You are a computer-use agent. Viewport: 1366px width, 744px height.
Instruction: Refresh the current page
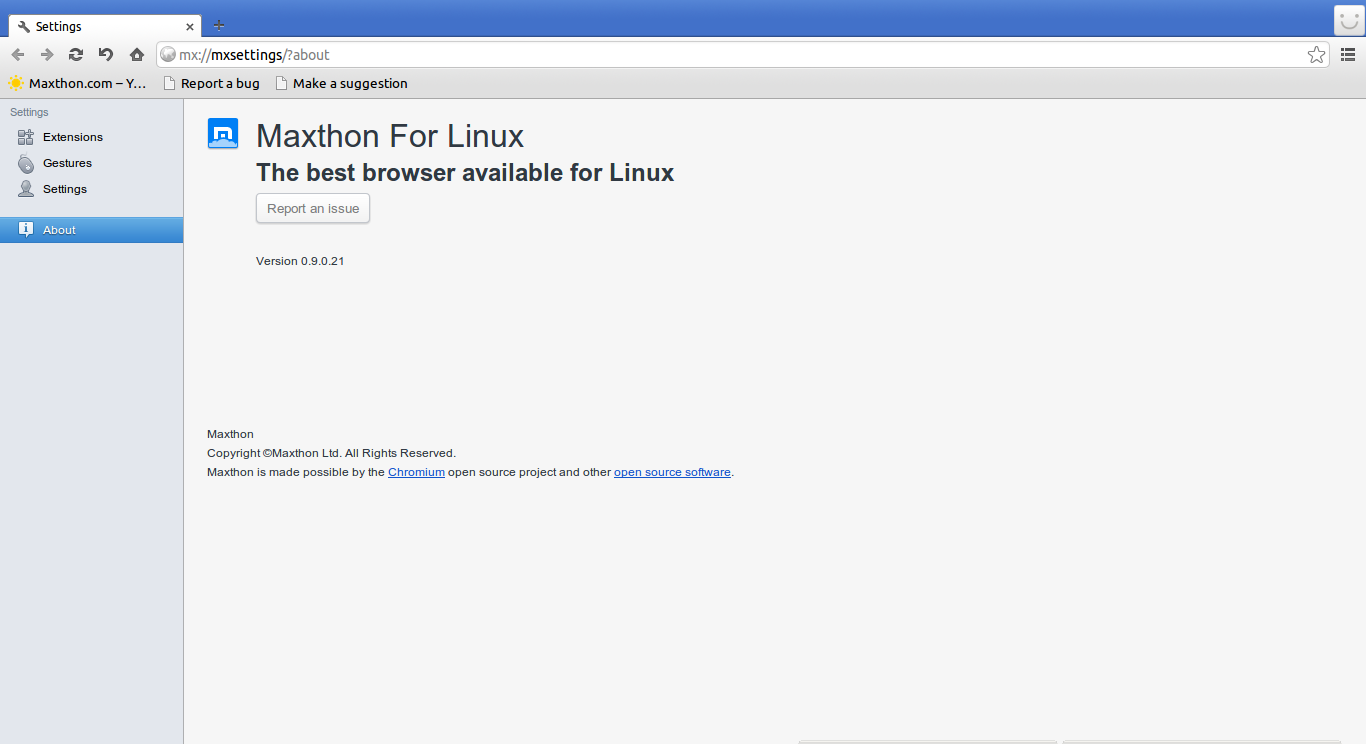coord(75,54)
